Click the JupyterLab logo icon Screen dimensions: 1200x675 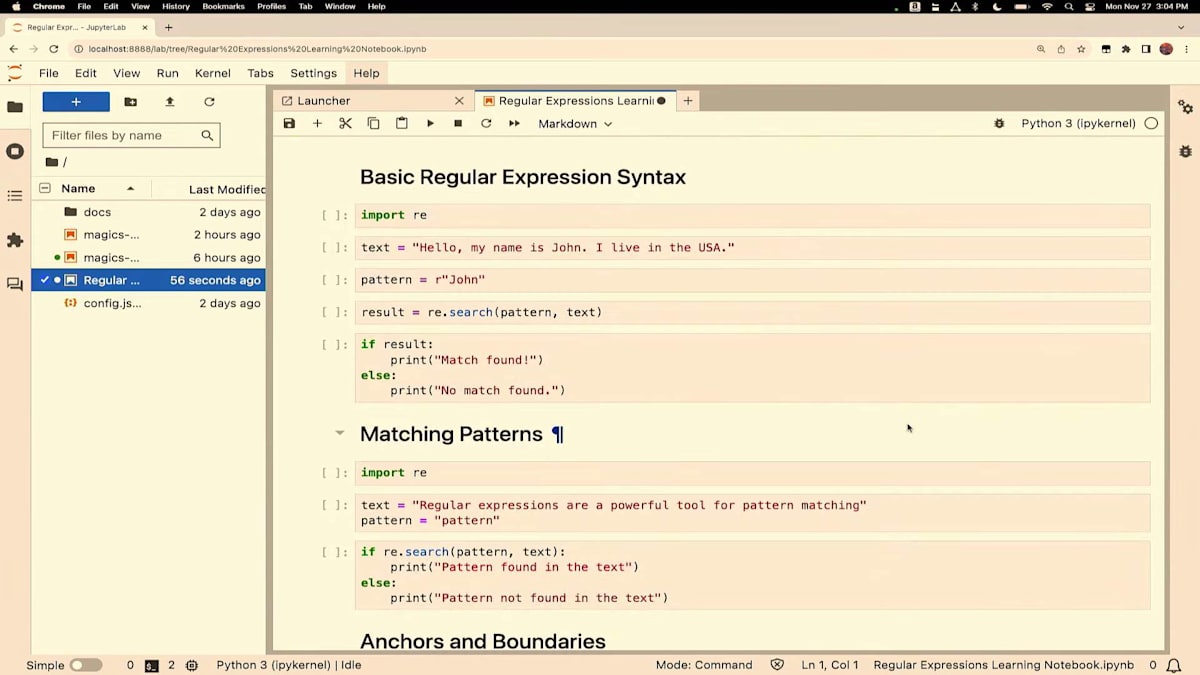pos(15,73)
